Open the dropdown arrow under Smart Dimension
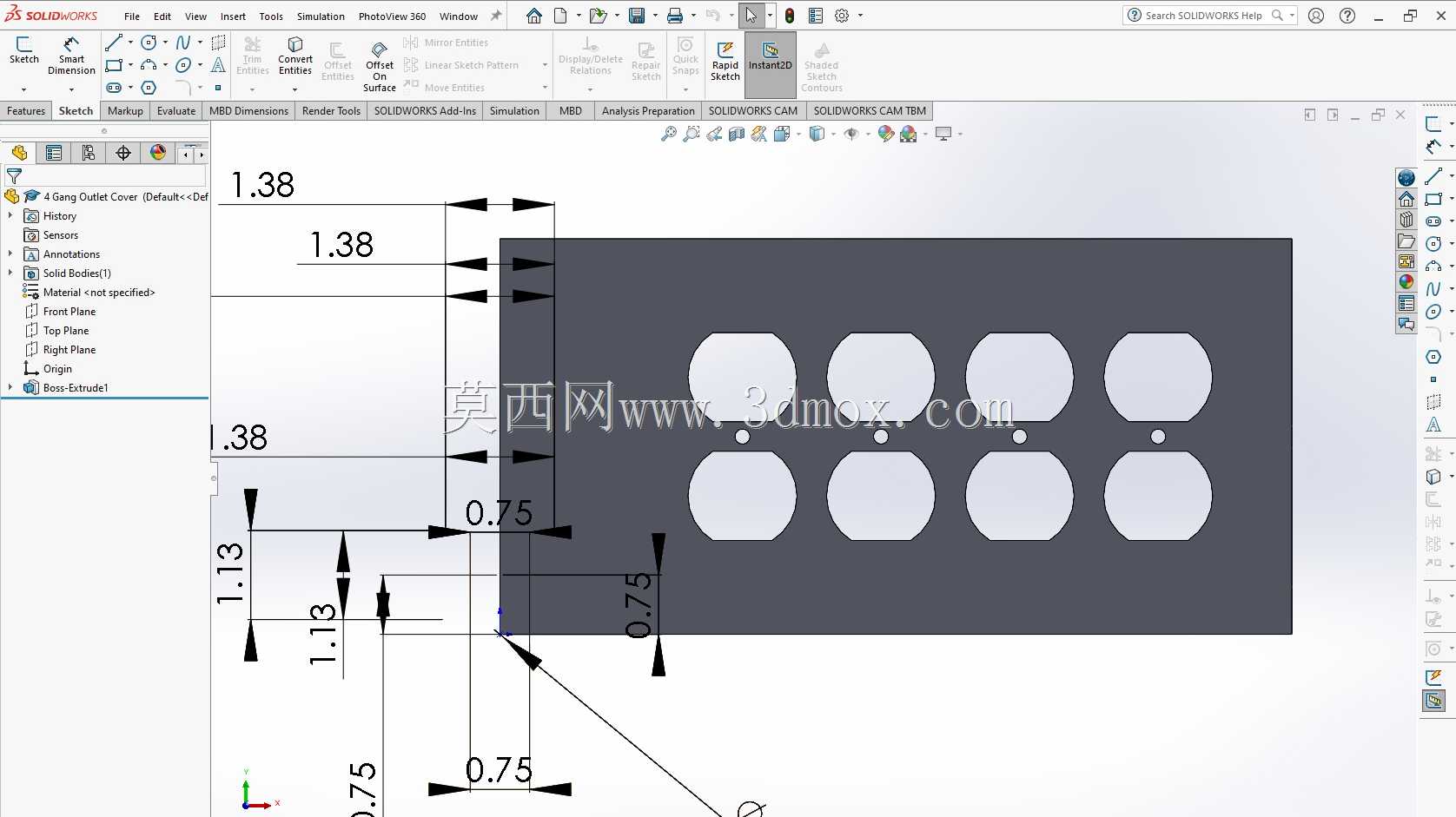Screen dimensions: 1456x817 click(71, 89)
